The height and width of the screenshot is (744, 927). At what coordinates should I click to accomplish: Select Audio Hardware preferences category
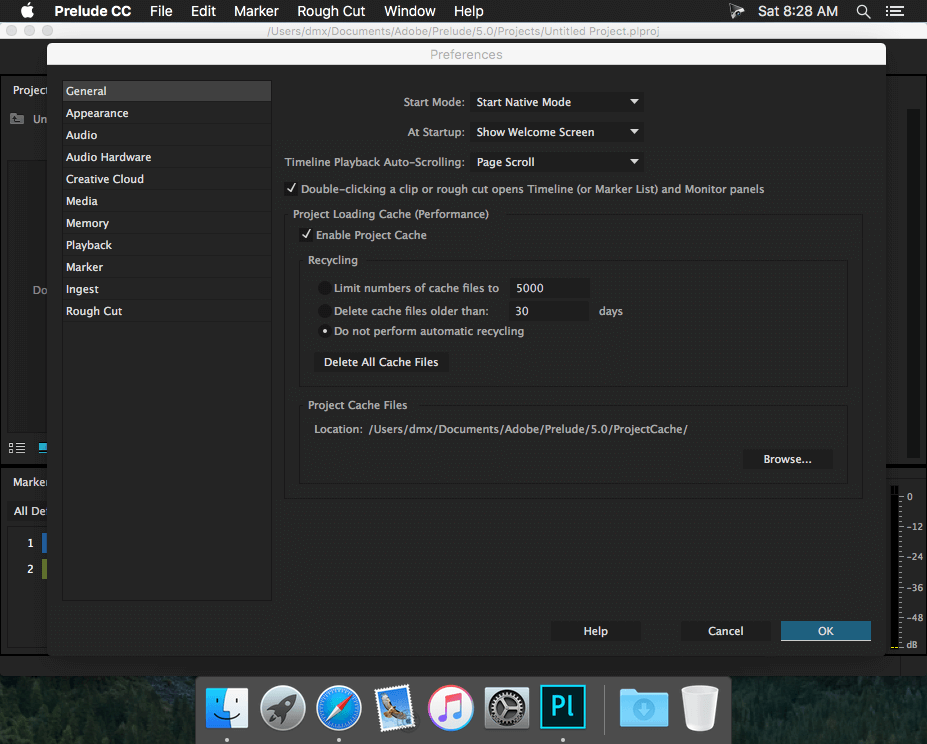167,157
